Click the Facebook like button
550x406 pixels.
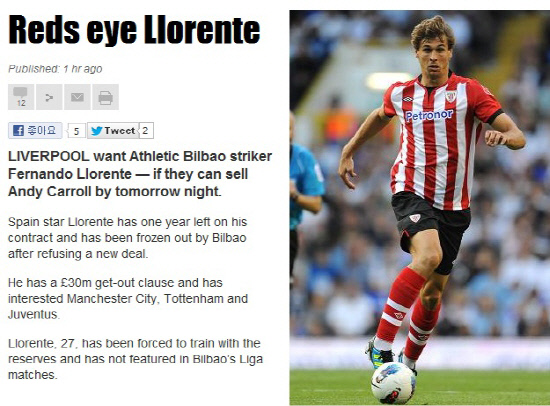tap(35, 131)
